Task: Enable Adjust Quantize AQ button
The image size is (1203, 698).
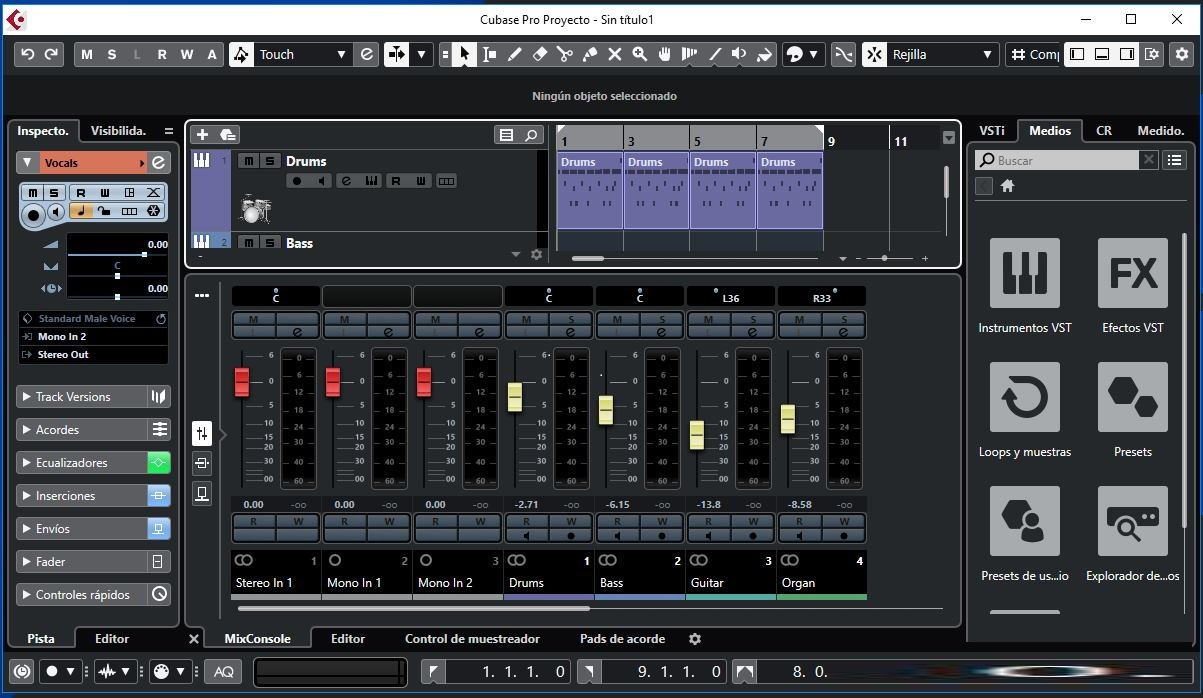Action: 224,672
